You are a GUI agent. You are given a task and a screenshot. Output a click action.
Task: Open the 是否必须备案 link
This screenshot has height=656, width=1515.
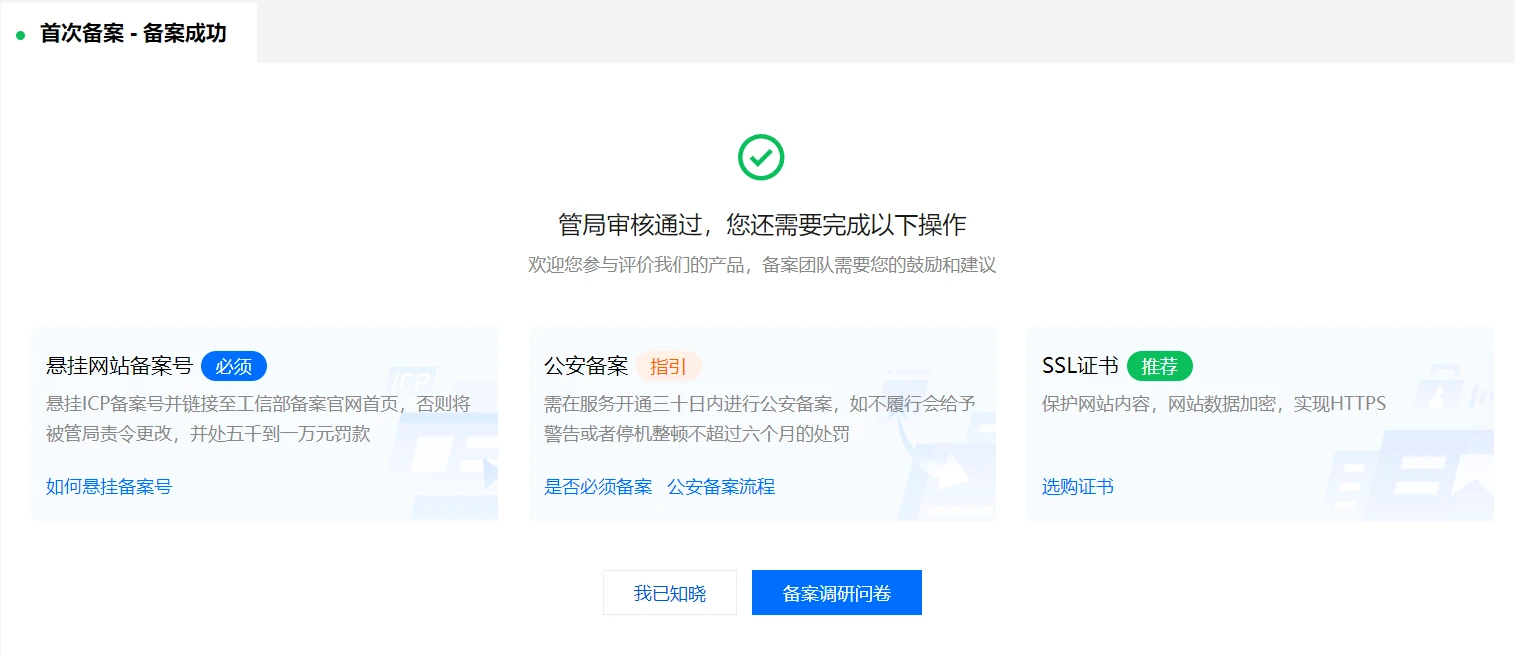pos(598,487)
